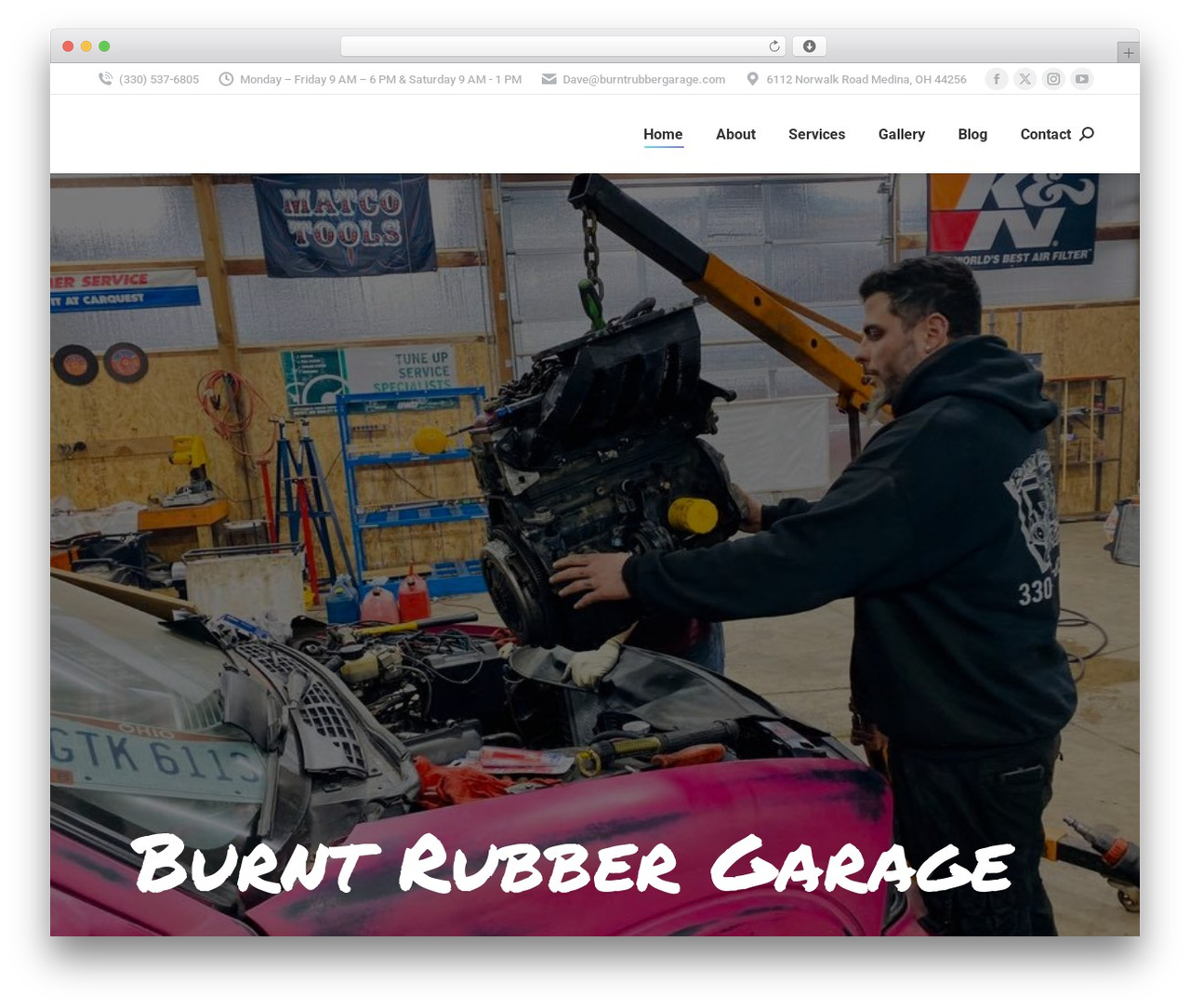The image size is (1190, 1008).
Task: Minimize window with the yellow button
Action: (86, 46)
